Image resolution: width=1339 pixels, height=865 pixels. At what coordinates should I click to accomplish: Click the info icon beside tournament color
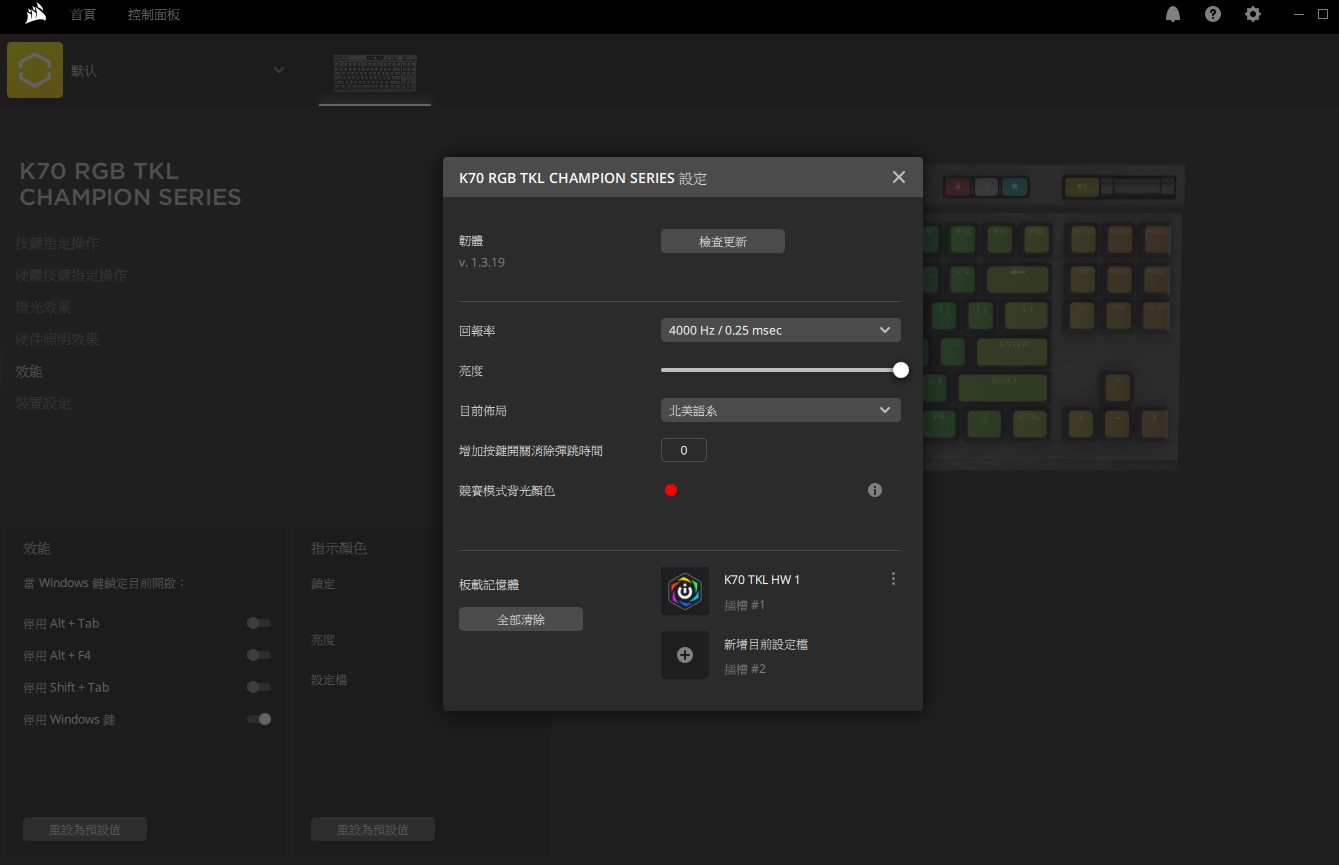(875, 490)
